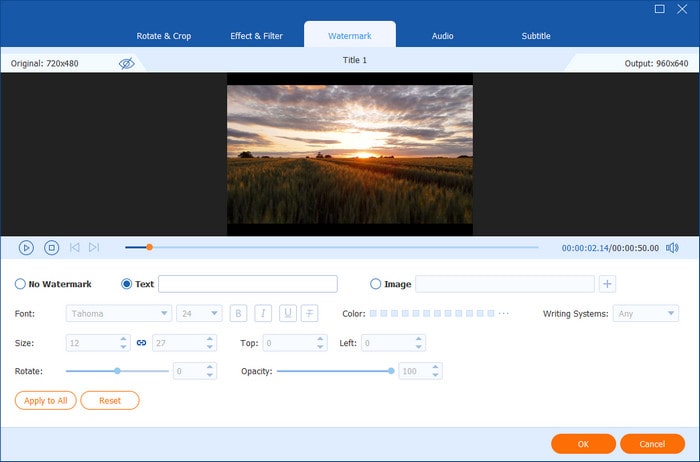The height and width of the screenshot is (462, 700).
Task: Mute audio with the volume icon
Action: (x=673, y=248)
